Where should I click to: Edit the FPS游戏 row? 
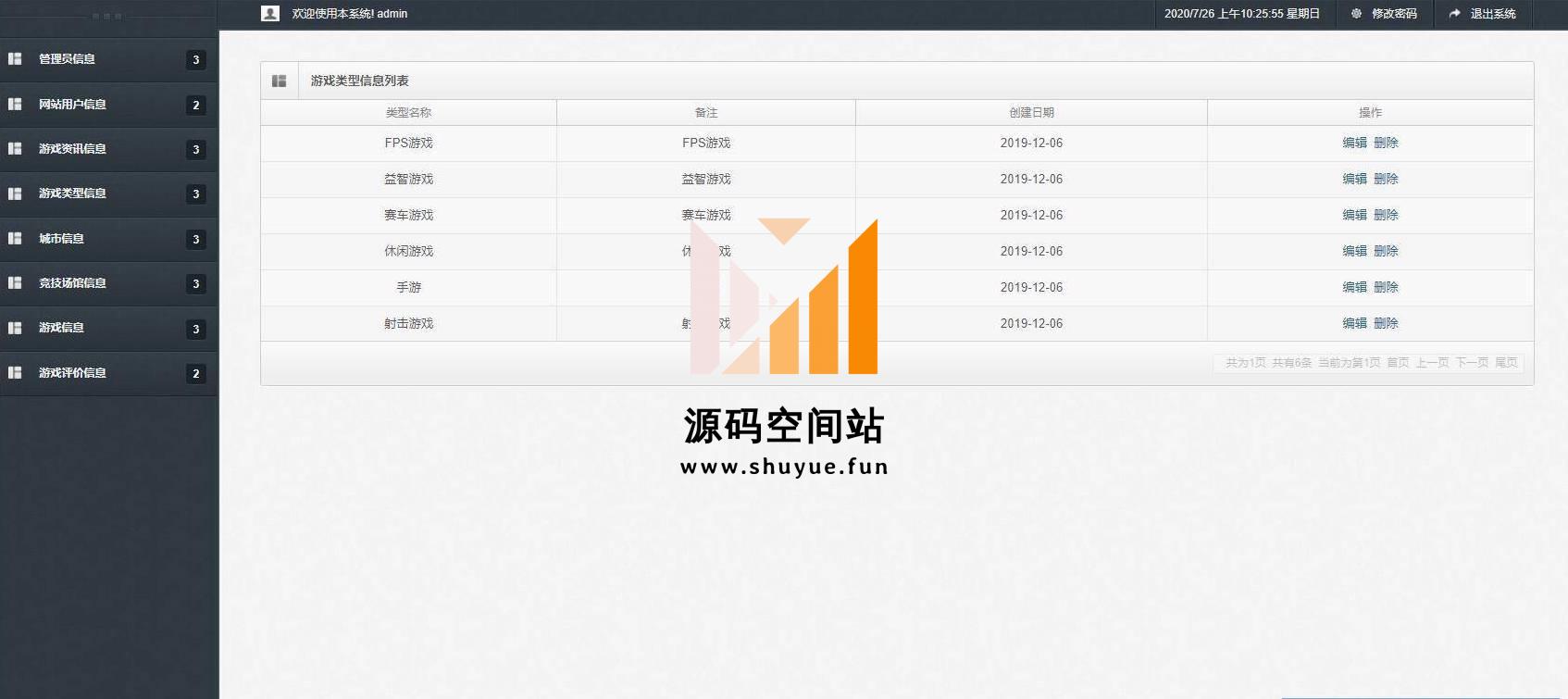tap(1354, 144)
